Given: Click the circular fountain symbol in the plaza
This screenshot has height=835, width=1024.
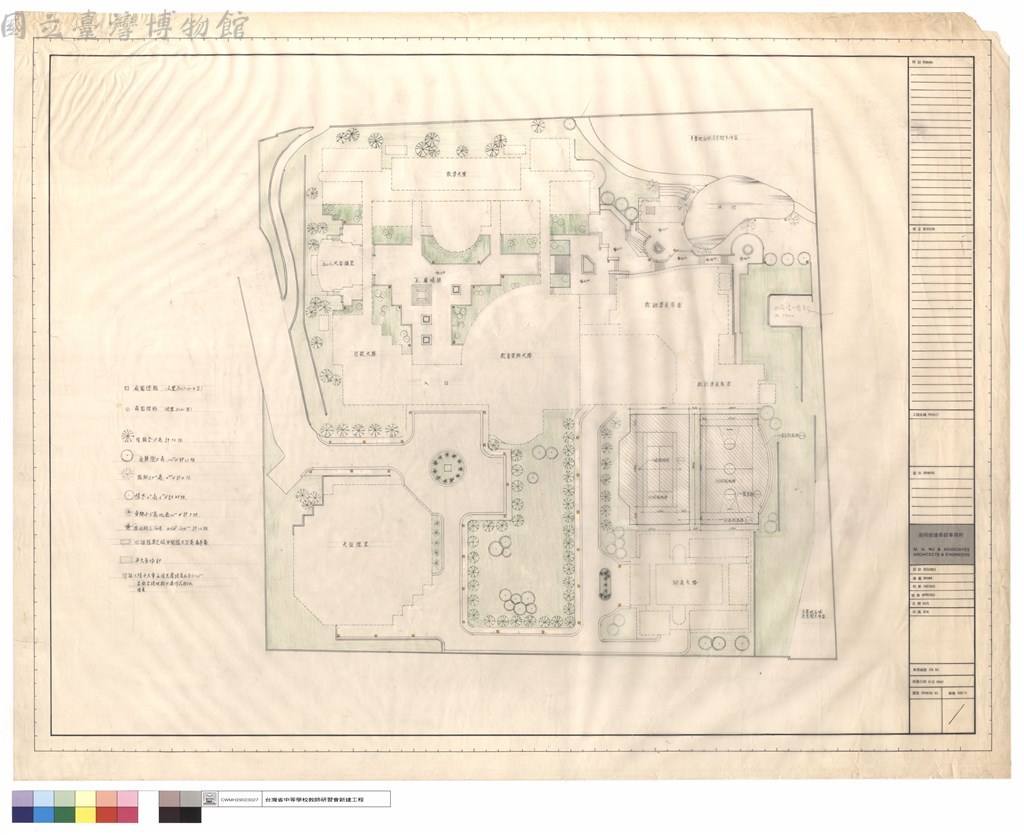Looking at the screenshot, I should click(x=448, y=467).
